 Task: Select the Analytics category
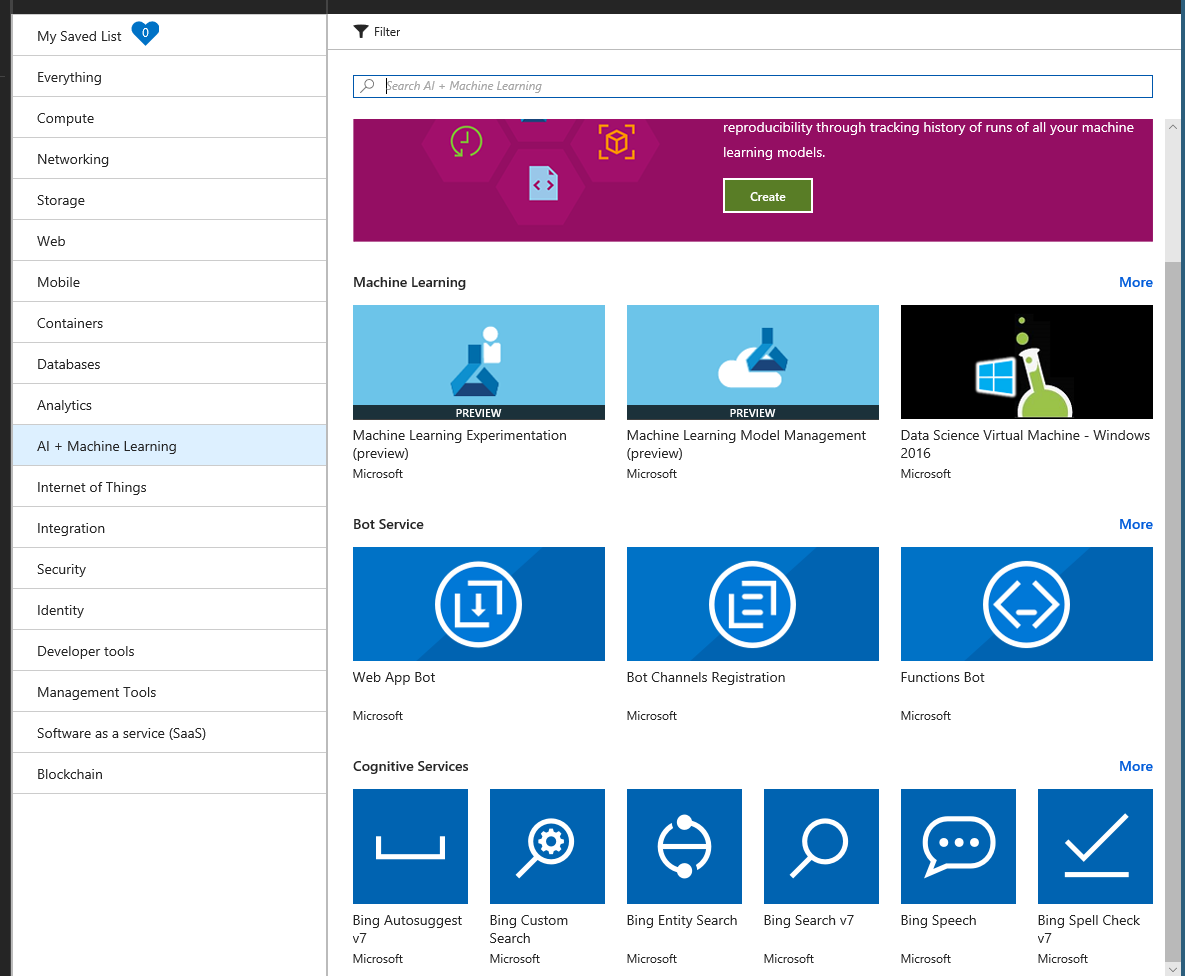169,404
